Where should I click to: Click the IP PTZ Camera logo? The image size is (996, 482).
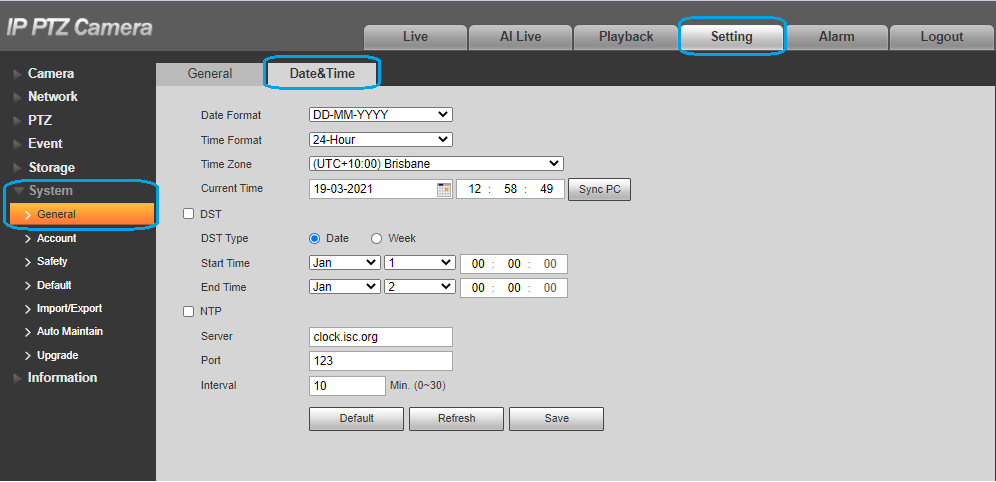pos(79,27)
